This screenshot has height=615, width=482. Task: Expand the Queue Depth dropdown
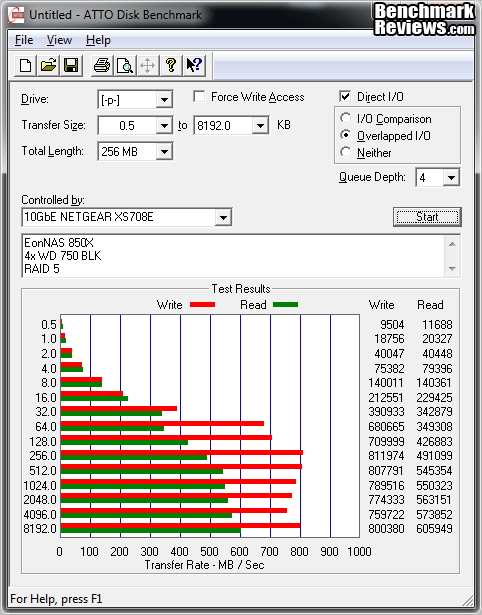[x=451, y=178]
